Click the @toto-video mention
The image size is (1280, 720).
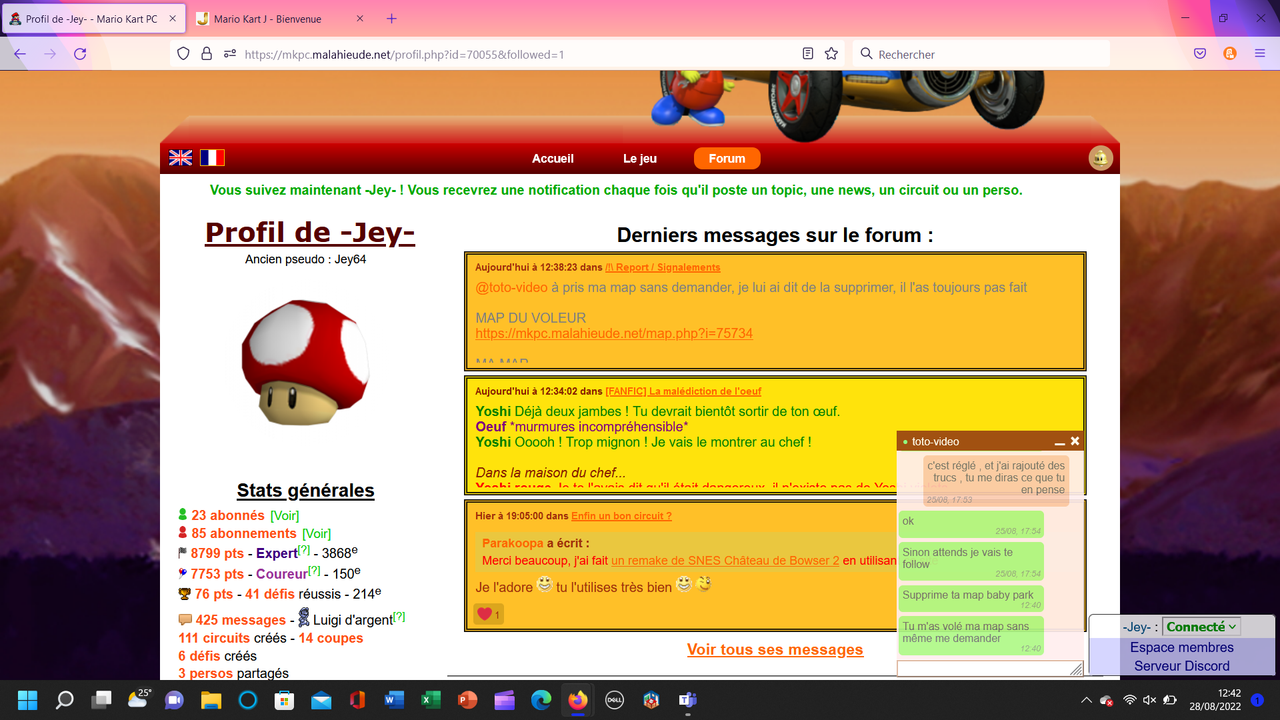511,287
